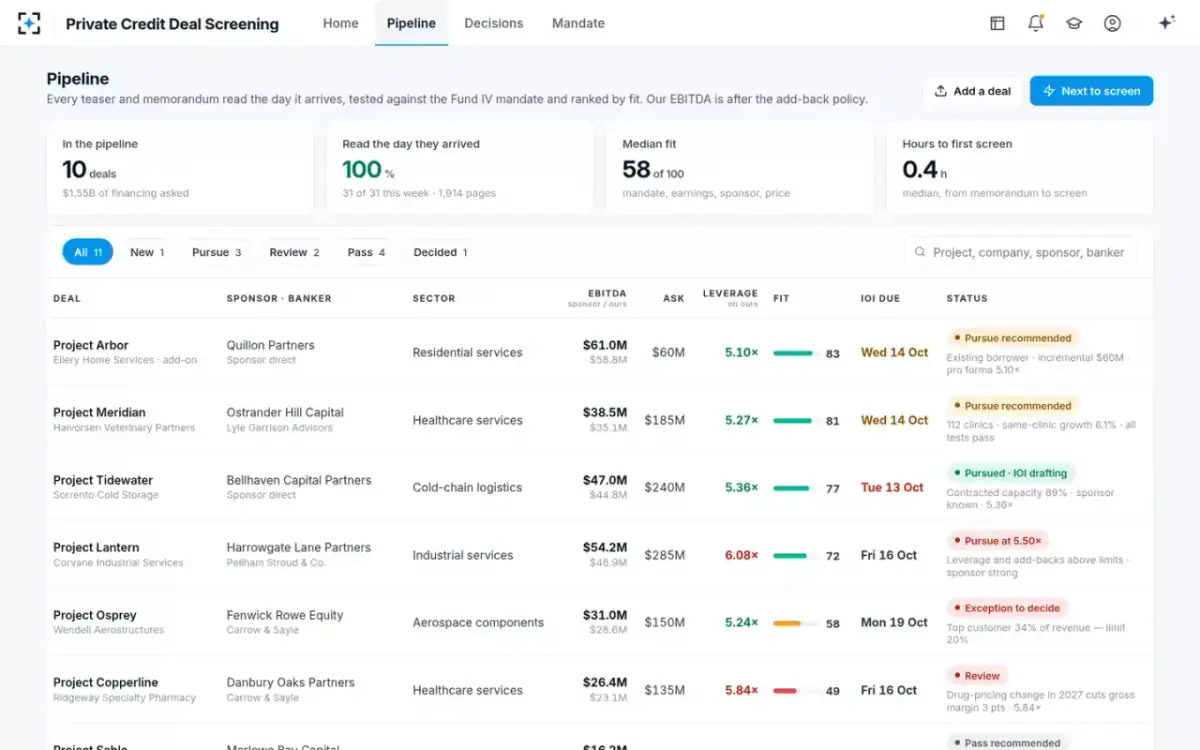Click the DEAL column header
The height and width of the screenshot is (750, 1200).
67,298
